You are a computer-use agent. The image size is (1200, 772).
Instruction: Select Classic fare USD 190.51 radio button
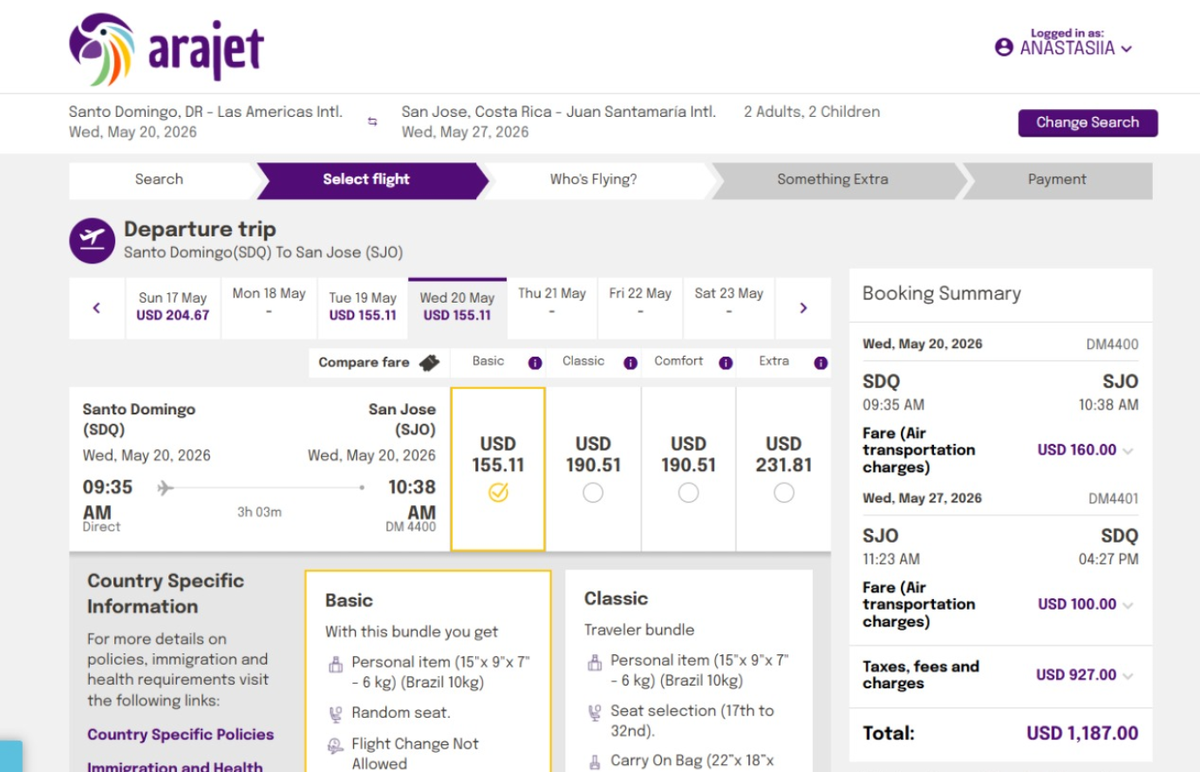tap(593, 492)
